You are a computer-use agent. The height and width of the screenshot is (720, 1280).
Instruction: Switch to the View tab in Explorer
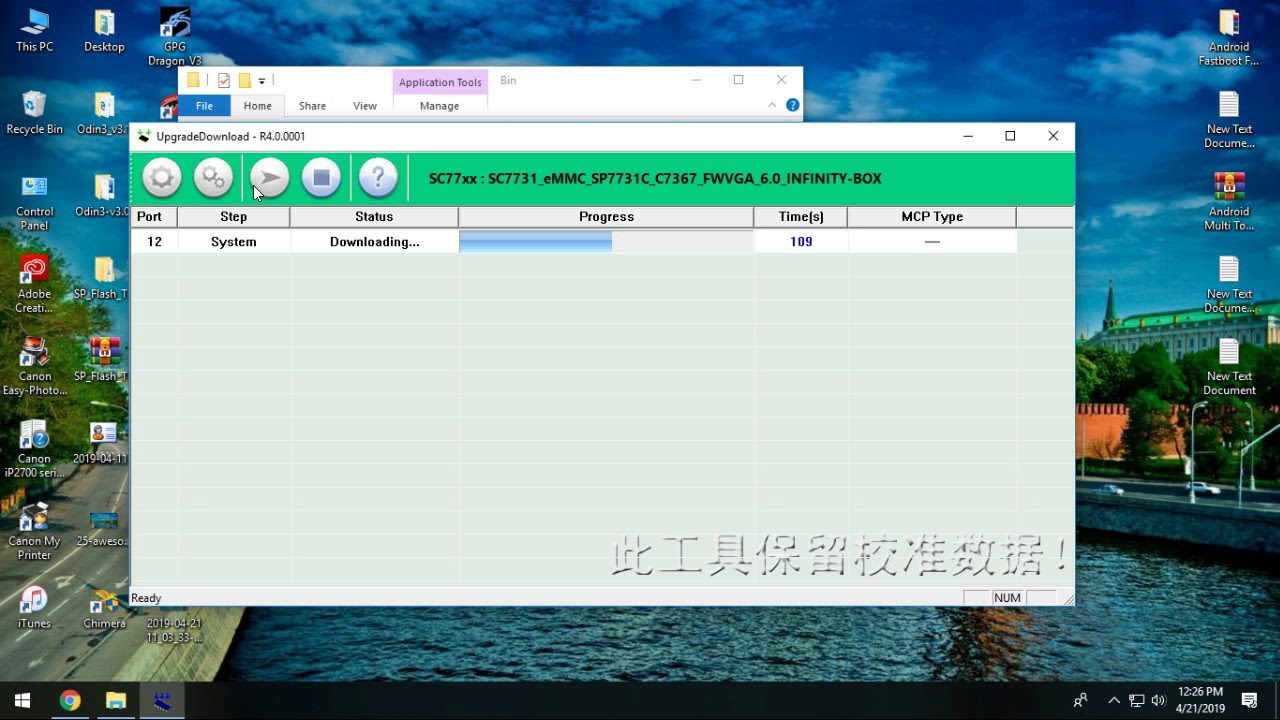point(365,106)
